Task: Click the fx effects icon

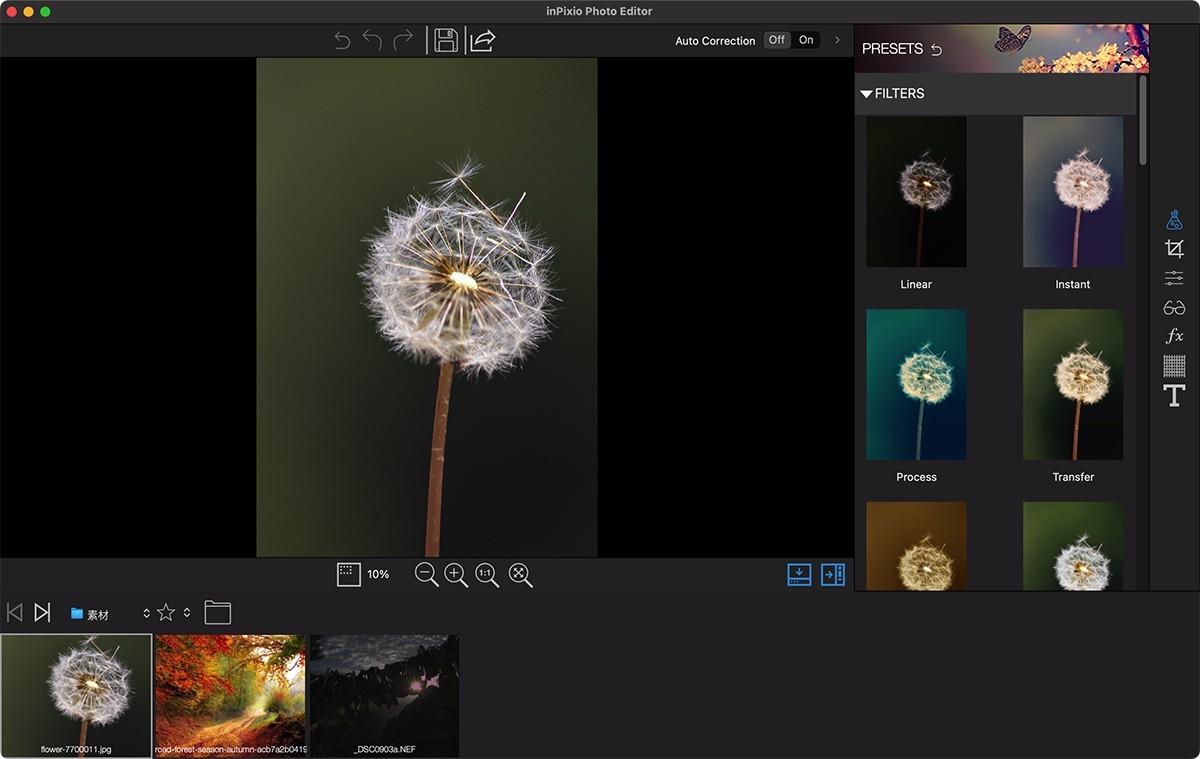Action: [x=1174, y=336]
